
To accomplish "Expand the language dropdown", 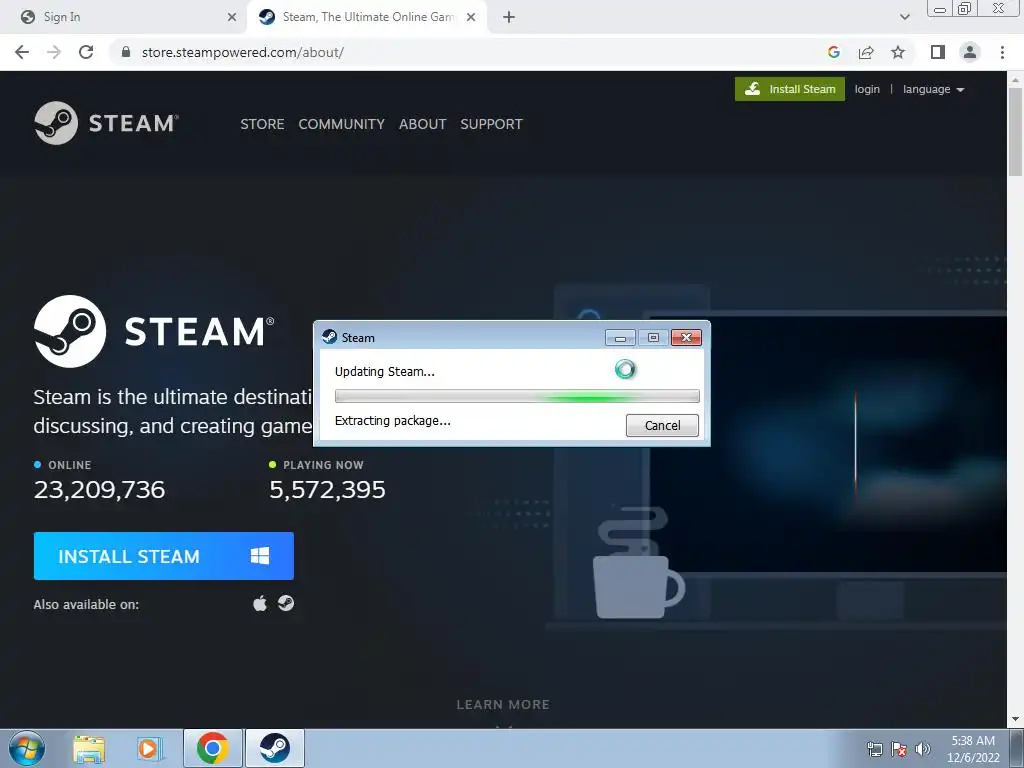I will tap(933, 89).
